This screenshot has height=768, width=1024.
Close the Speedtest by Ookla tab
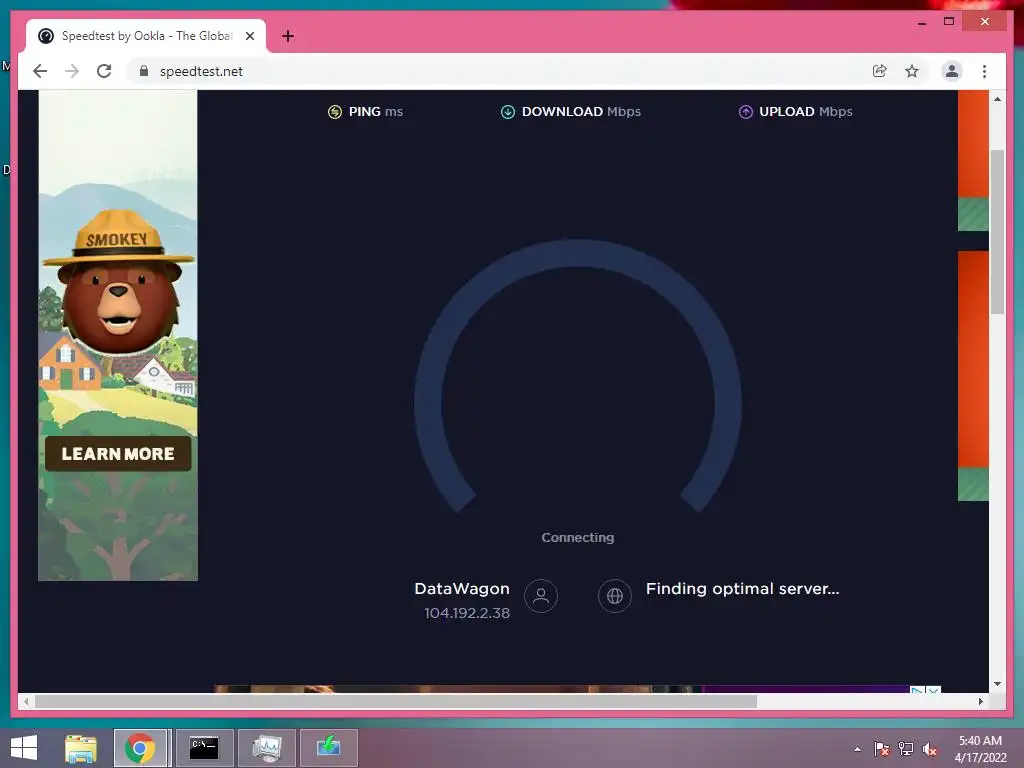click(x=249, y=36)
